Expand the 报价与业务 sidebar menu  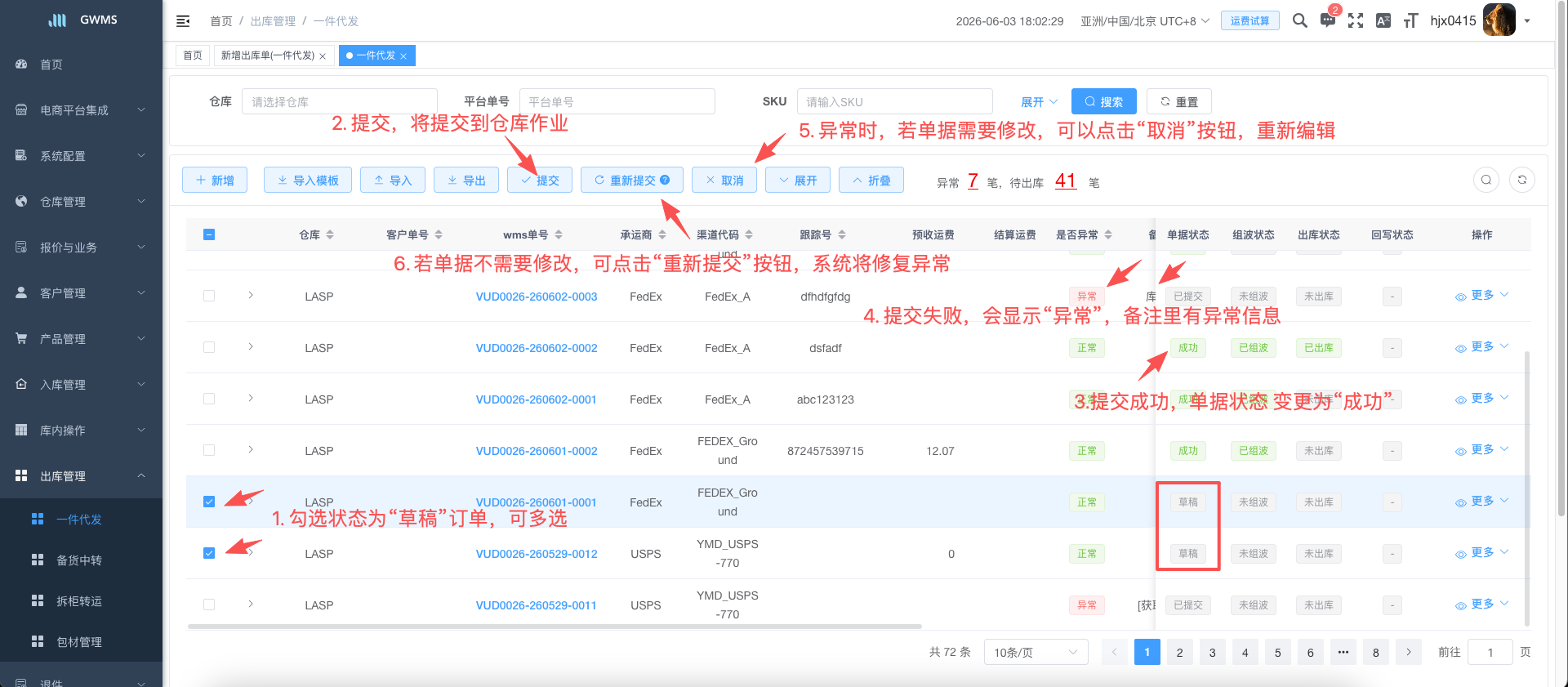pyautogui.click(x=81, y=248)
